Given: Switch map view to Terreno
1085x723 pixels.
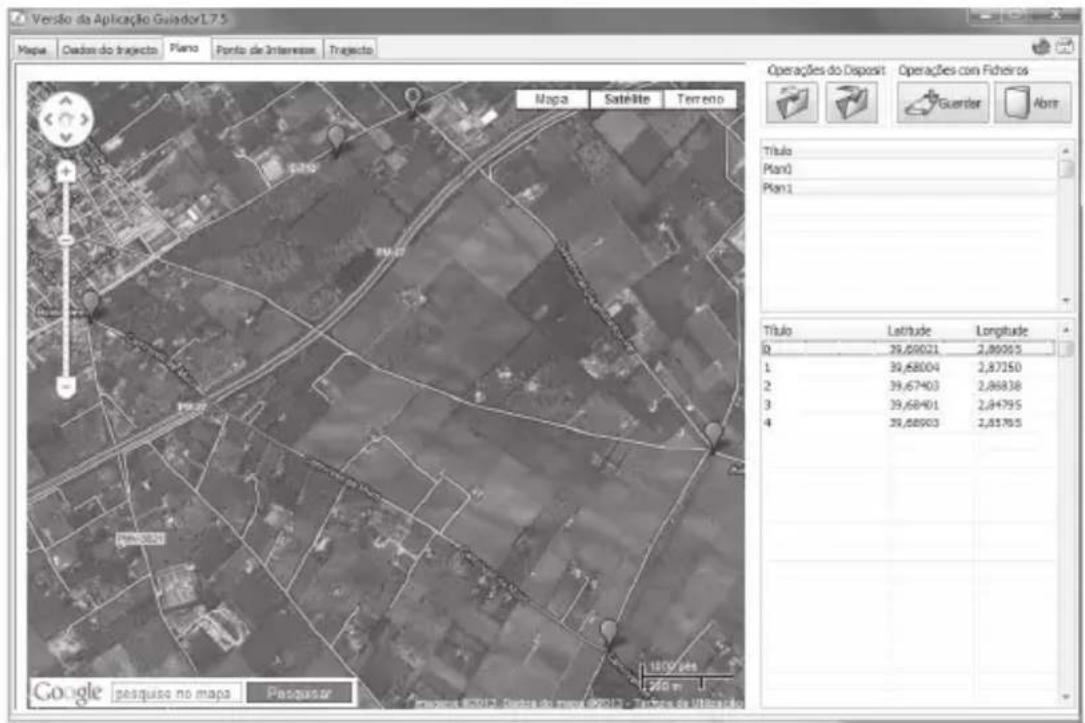Looking at the screenshot, I should pos(700,99).
